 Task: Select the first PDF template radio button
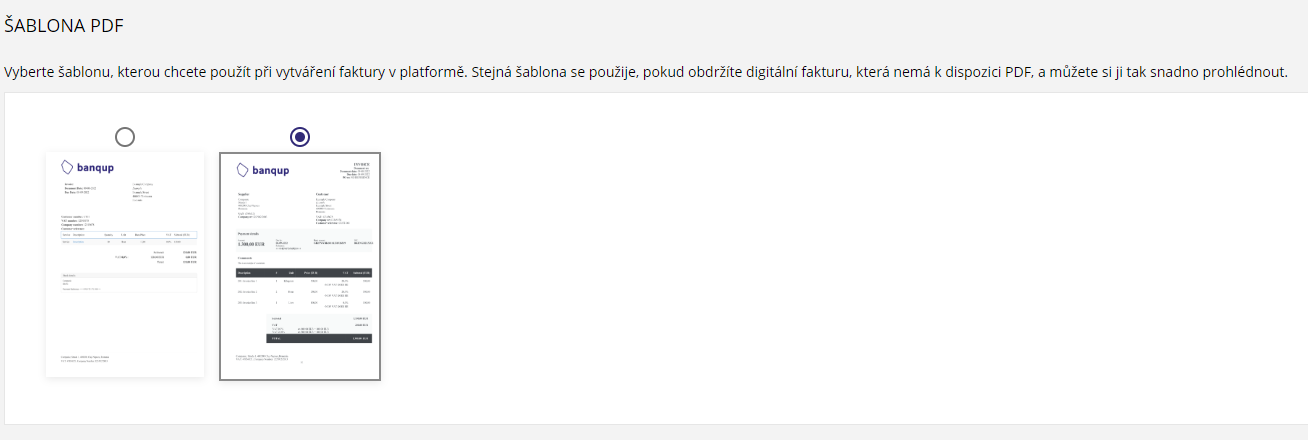[x=125, y=137]
